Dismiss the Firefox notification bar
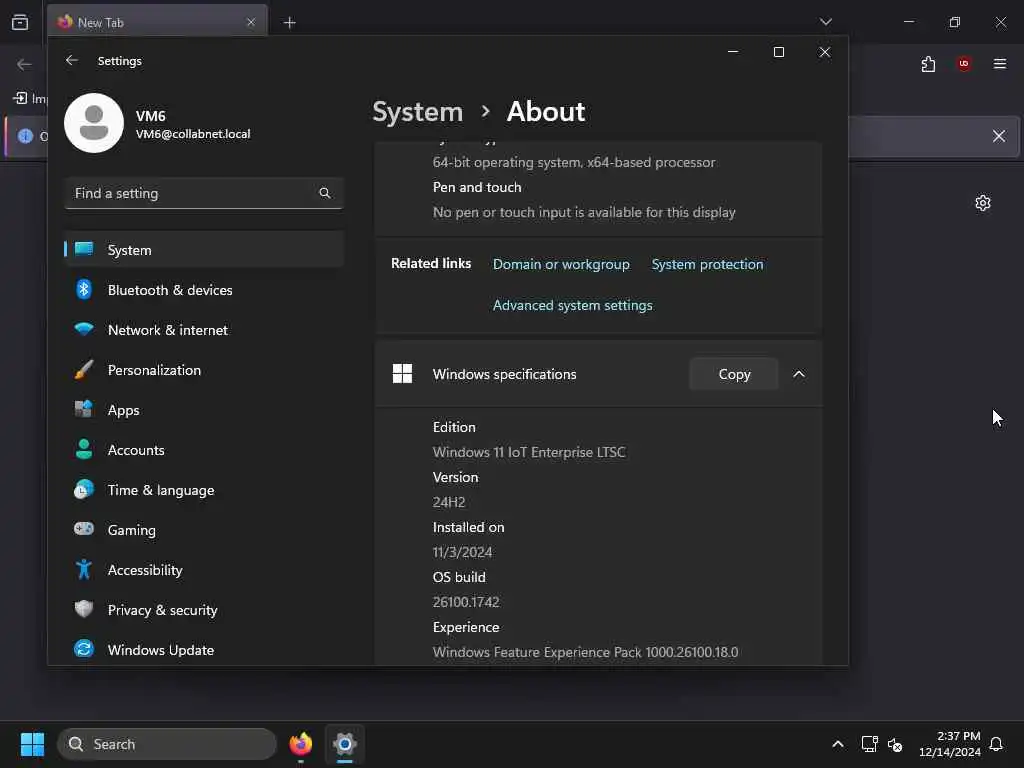 point(999,136)
